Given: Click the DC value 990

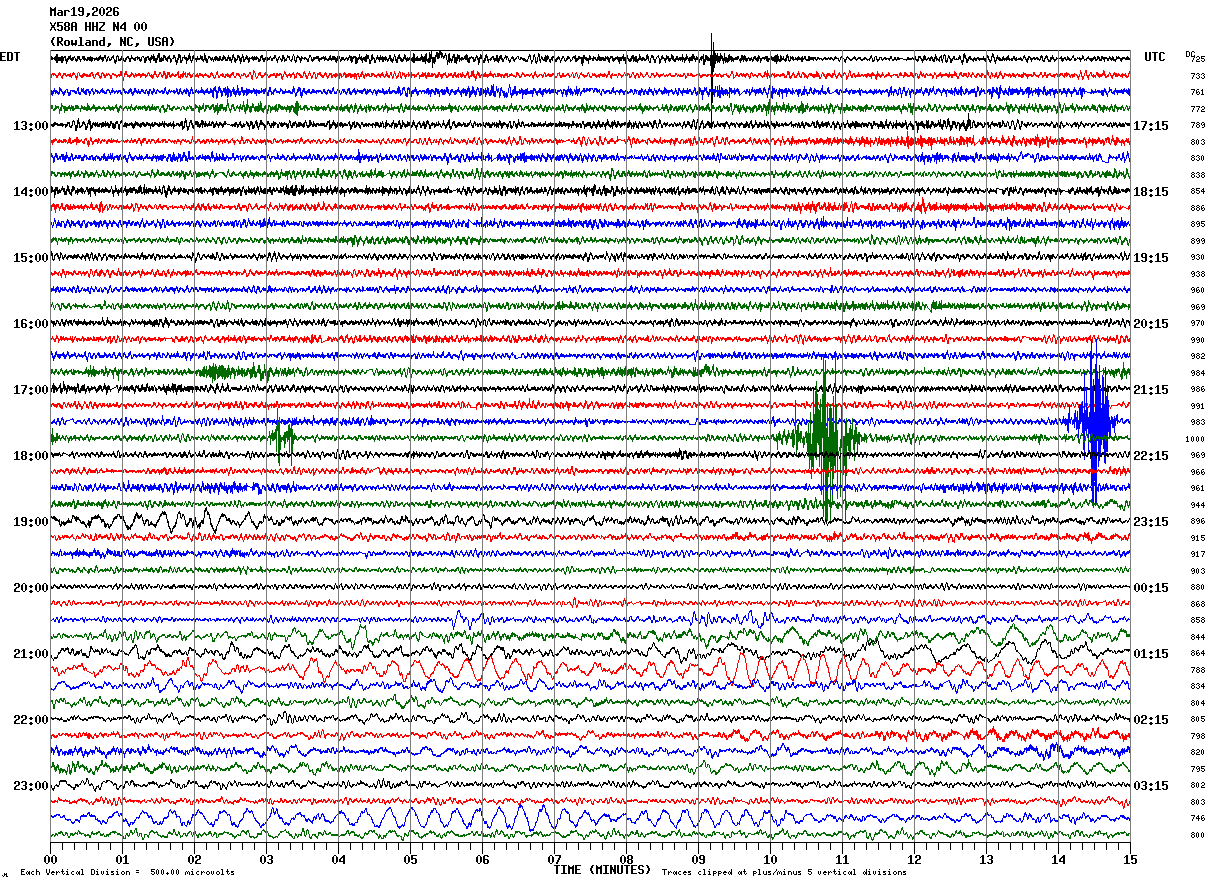Looking at the screenshot, I should click(1198, 340).
